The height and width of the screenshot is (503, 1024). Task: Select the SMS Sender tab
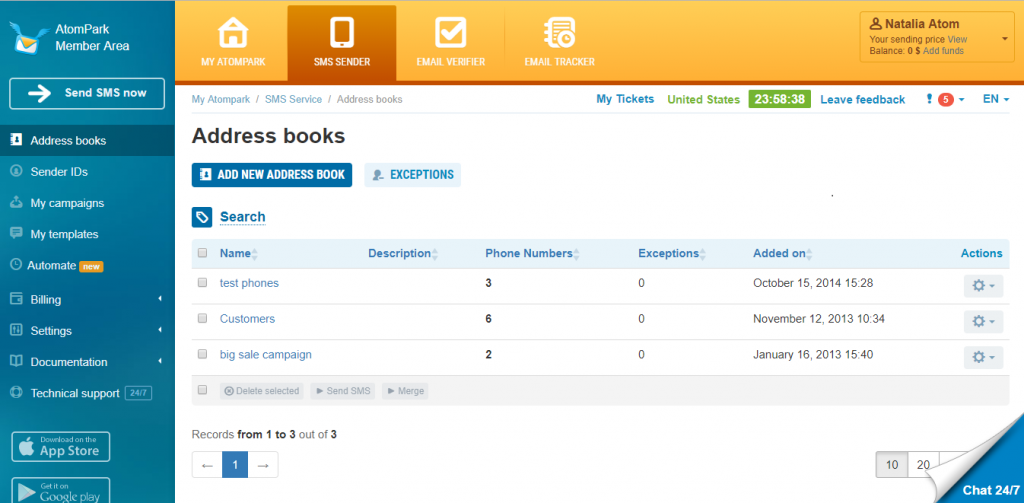point(342,42)
